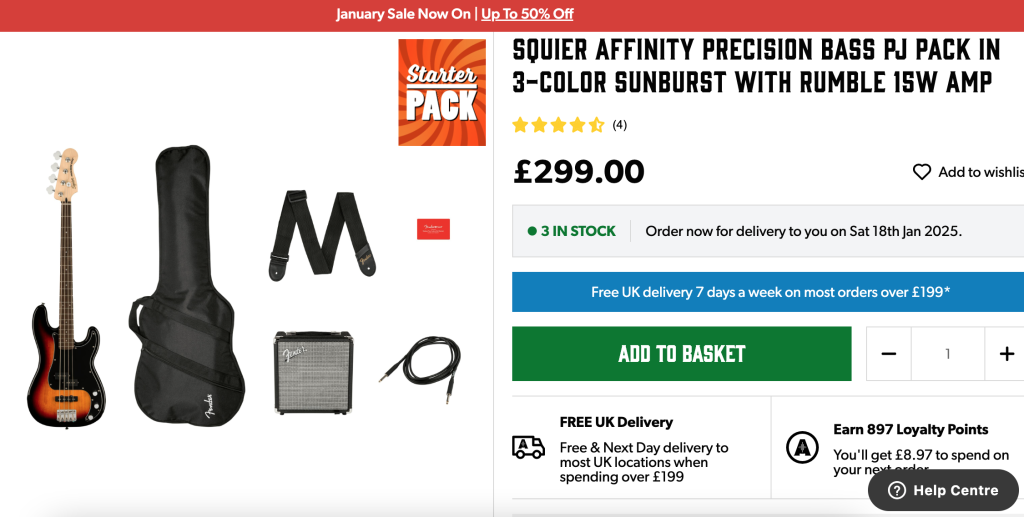
Task: View the instrument cable image
Action: pos(420,360)
